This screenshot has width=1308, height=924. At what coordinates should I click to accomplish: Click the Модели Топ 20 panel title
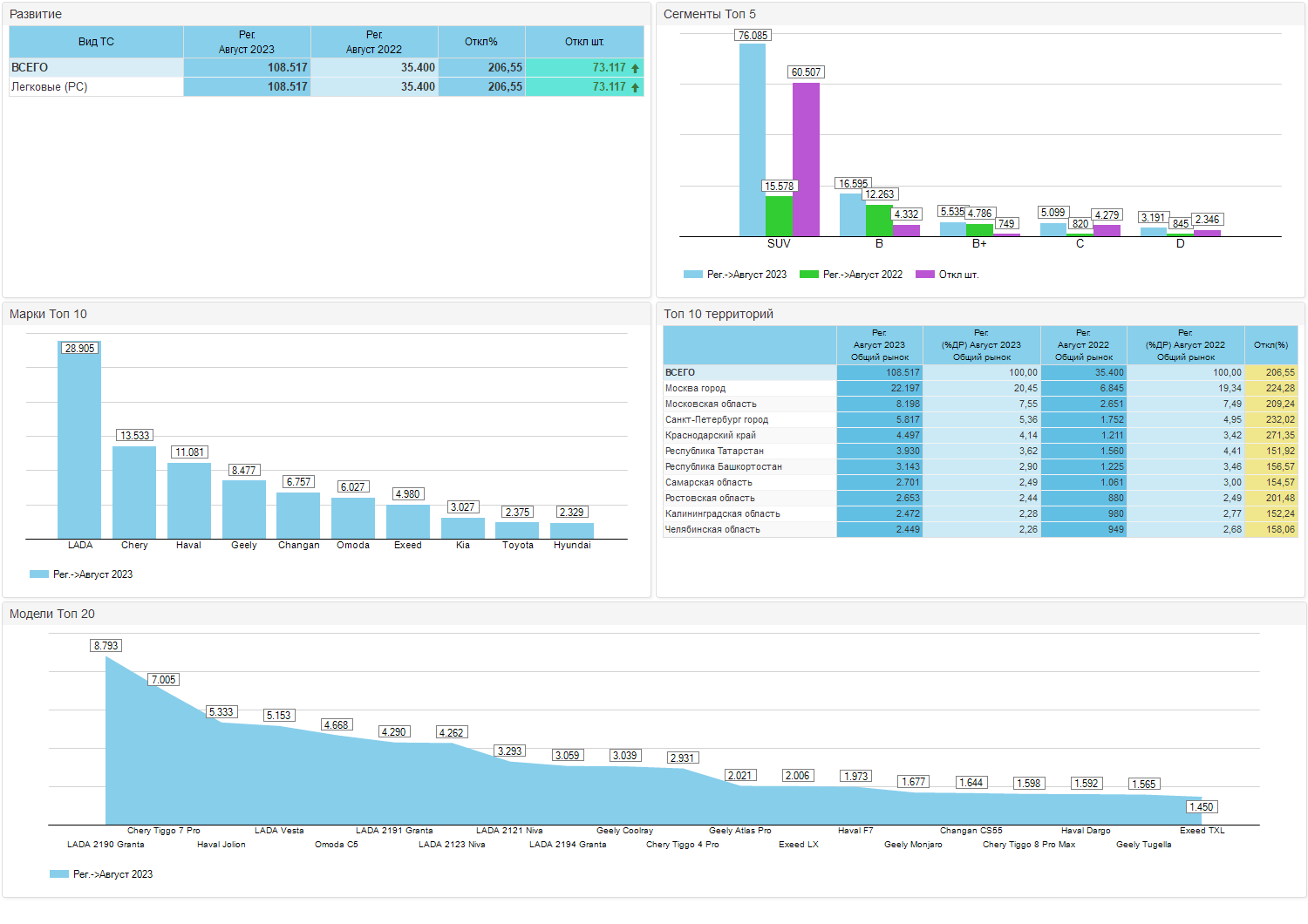click(x=52, y=614)
